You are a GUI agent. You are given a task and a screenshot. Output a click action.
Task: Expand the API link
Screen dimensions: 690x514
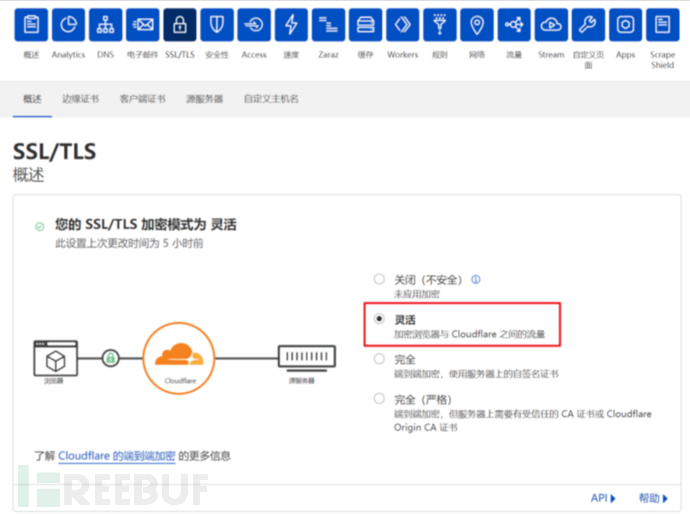pyautogui.click(x=603, y=498)
